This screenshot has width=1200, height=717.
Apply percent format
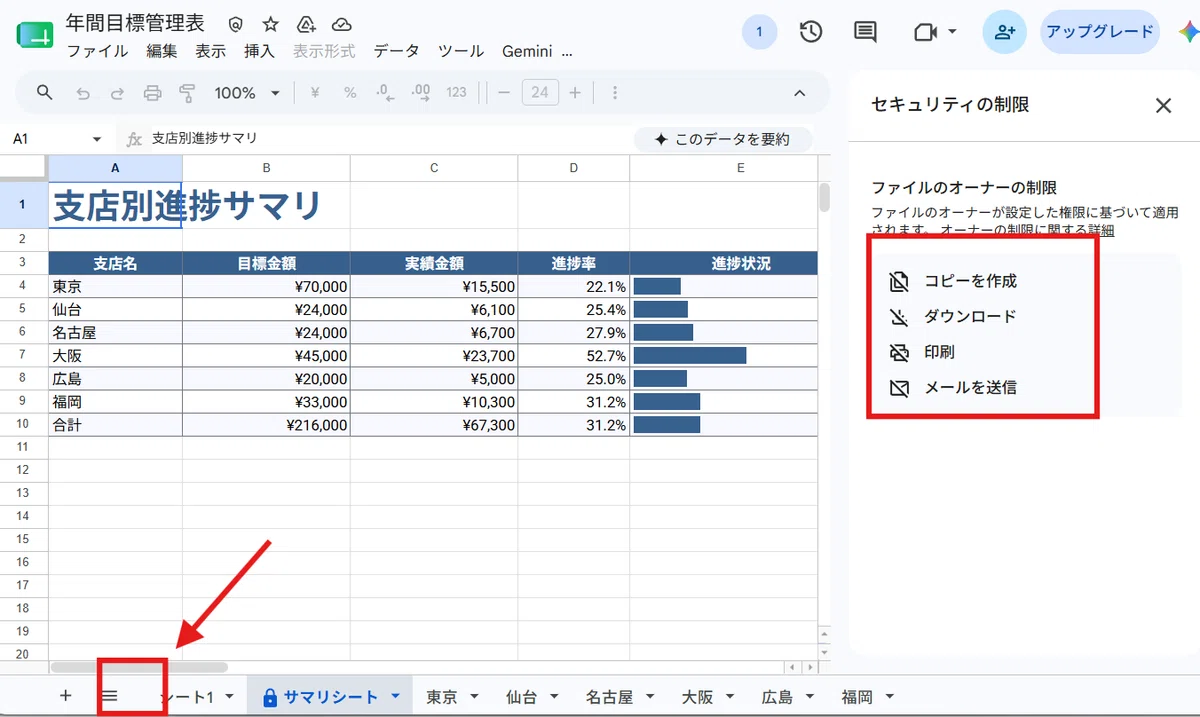pos(350,93)
